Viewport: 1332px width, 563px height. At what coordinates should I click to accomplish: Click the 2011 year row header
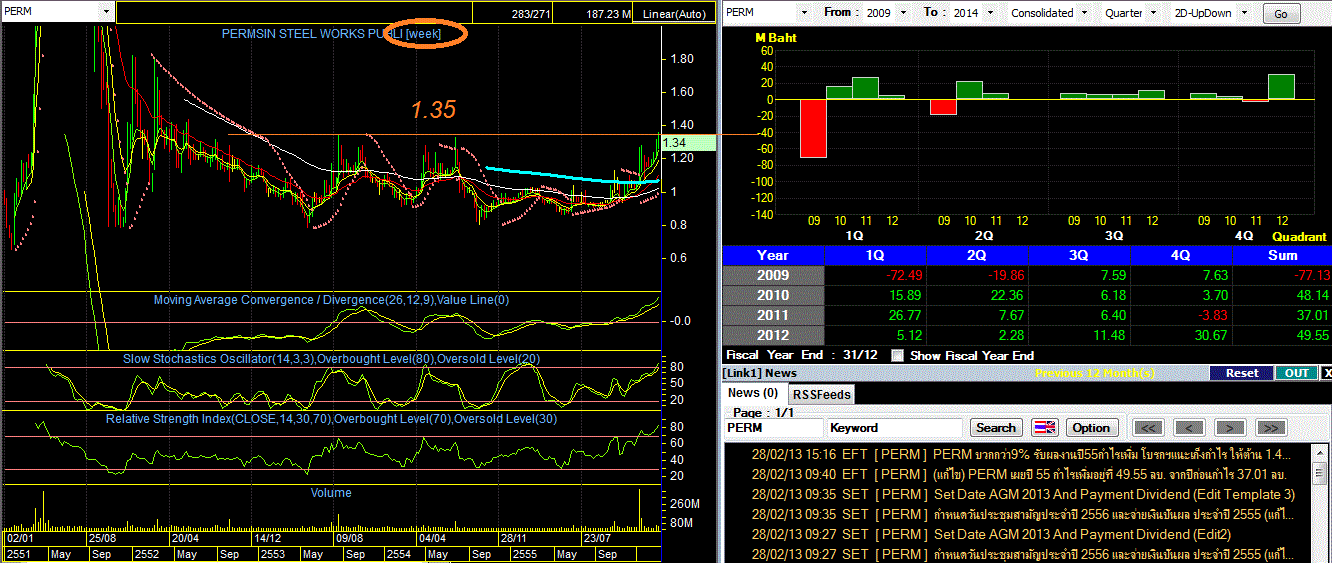(773, 315)
